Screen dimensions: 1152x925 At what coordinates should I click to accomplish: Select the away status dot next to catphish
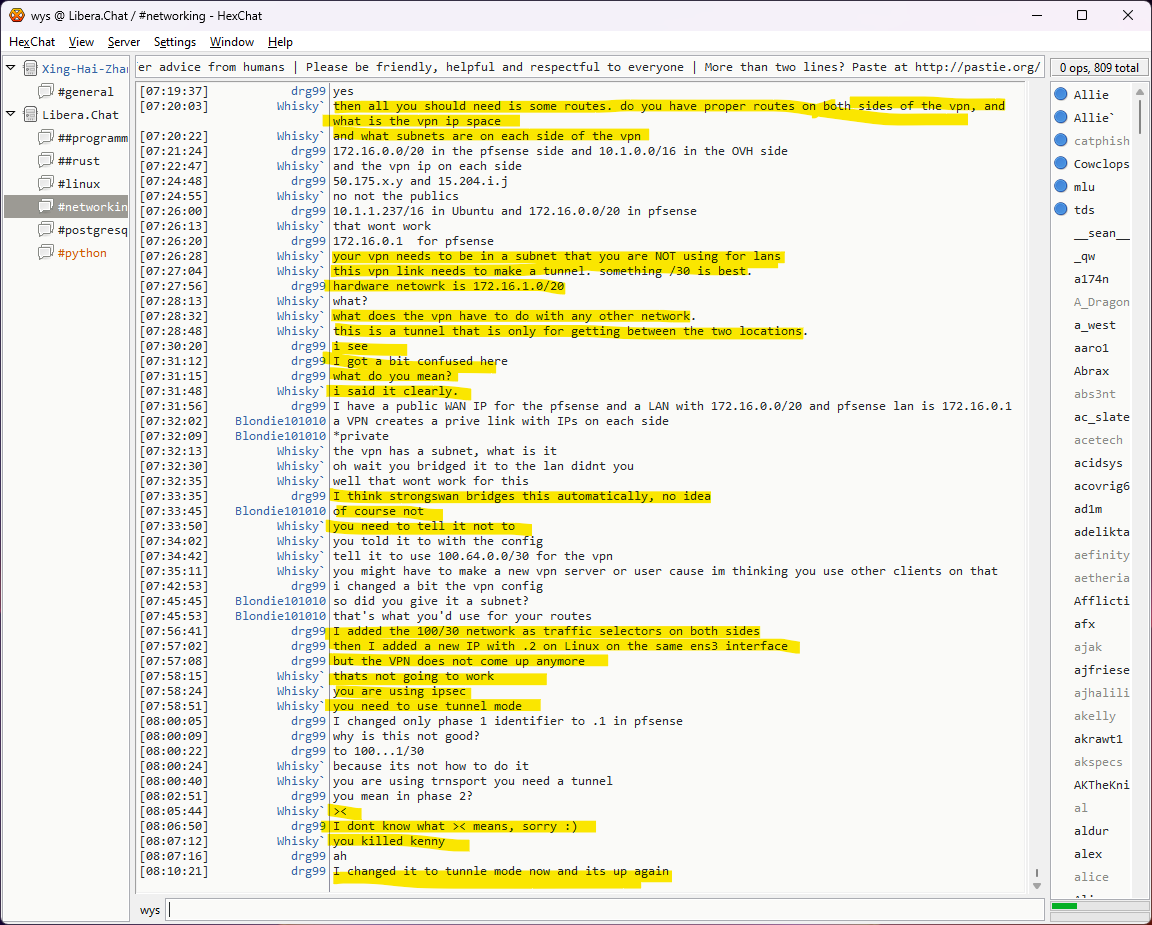tap(1060, 141)
